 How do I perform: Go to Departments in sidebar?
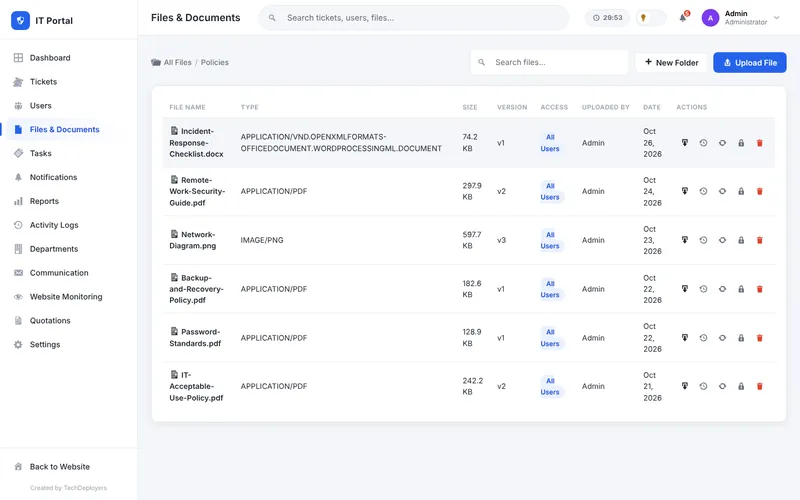point(68,249)
